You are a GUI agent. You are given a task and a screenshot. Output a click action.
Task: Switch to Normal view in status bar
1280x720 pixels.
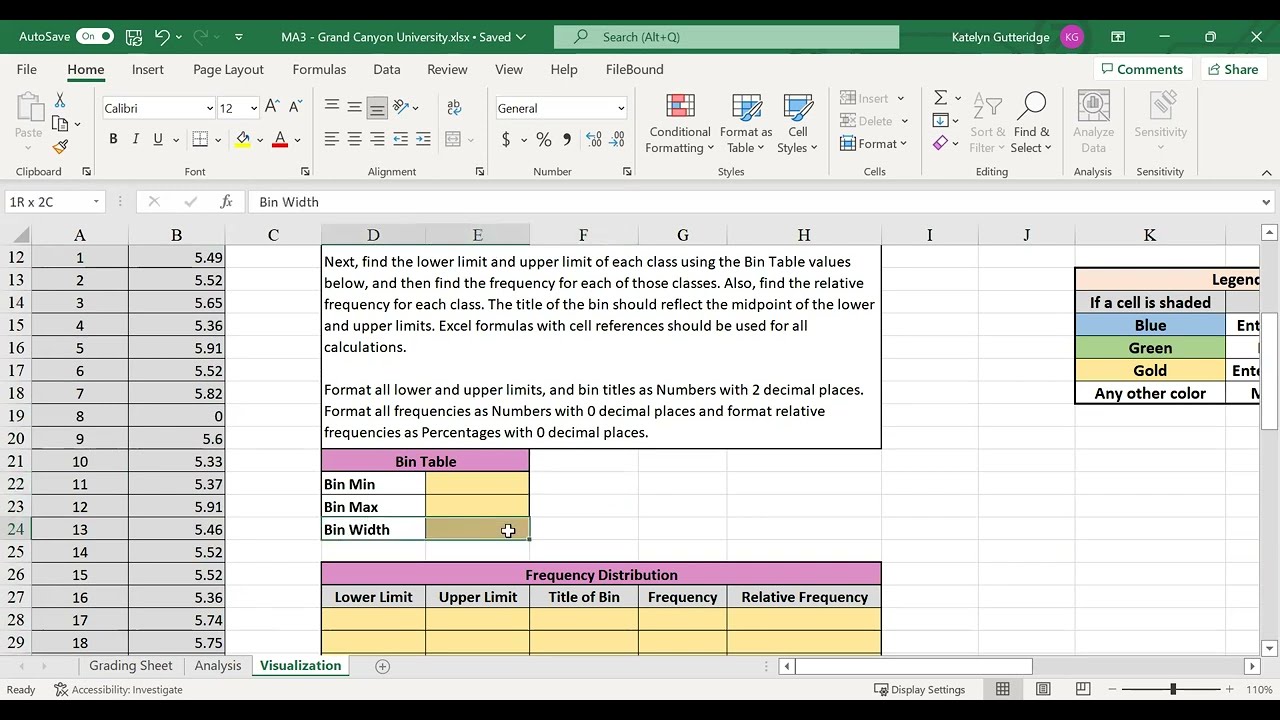point(1002,689)
